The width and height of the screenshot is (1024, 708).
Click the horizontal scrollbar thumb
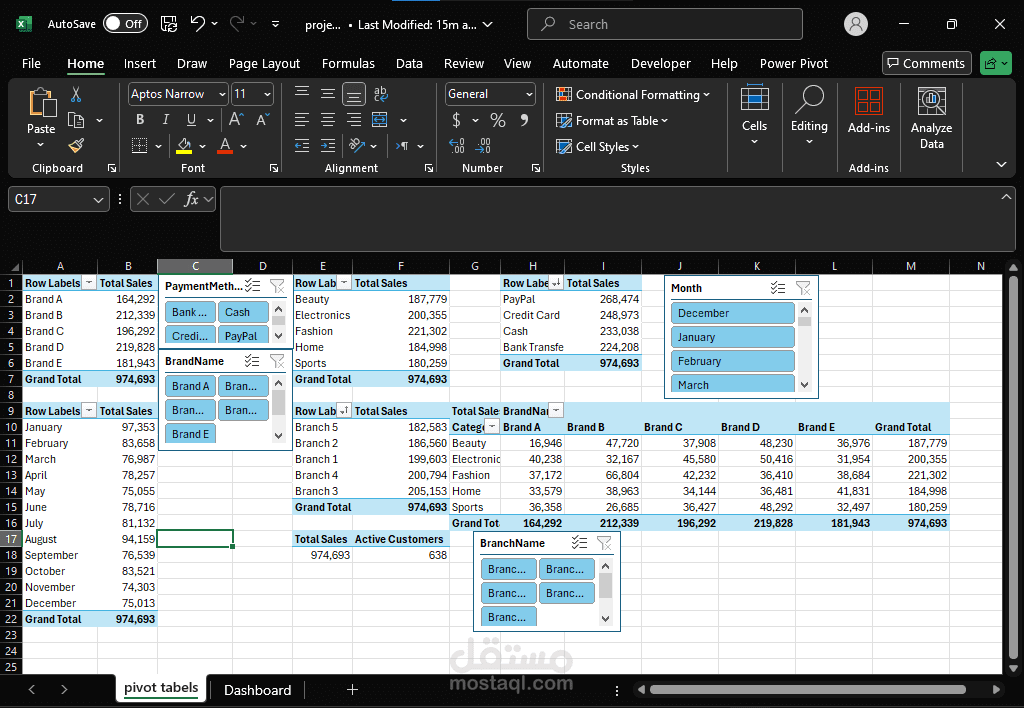[x=808, y=690]
